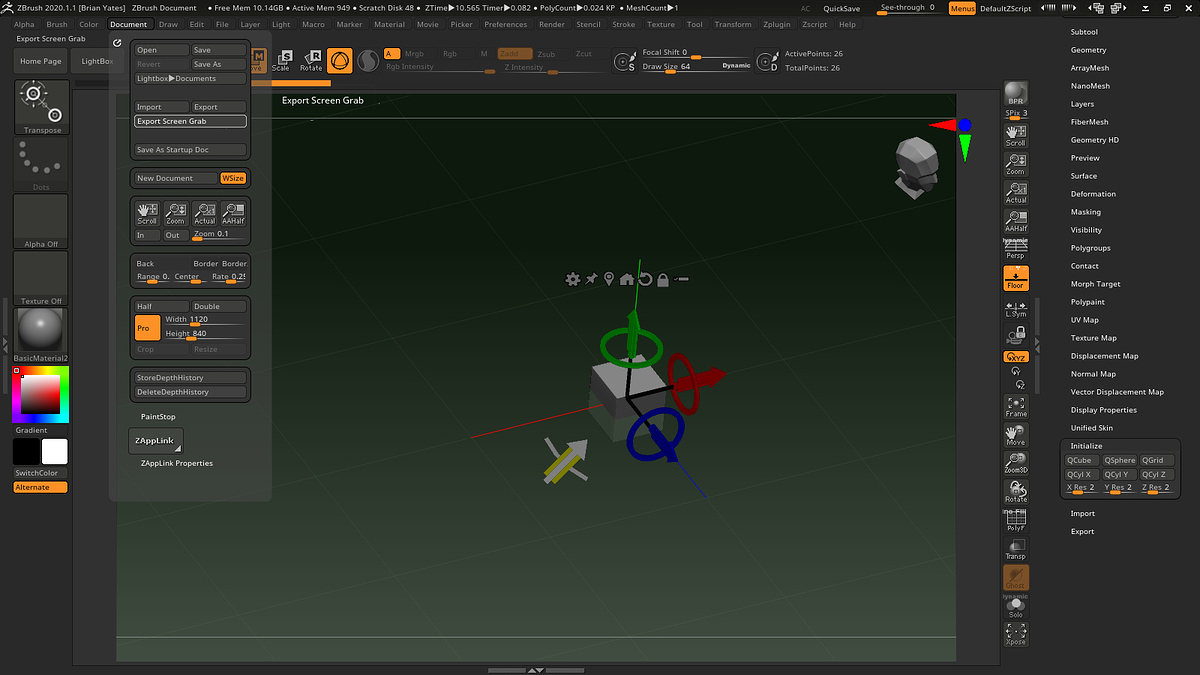Toggle the orange Gizmo 3D icon
The width and height of the screenshot is (1200, 675).
click(x=340, y=61)
